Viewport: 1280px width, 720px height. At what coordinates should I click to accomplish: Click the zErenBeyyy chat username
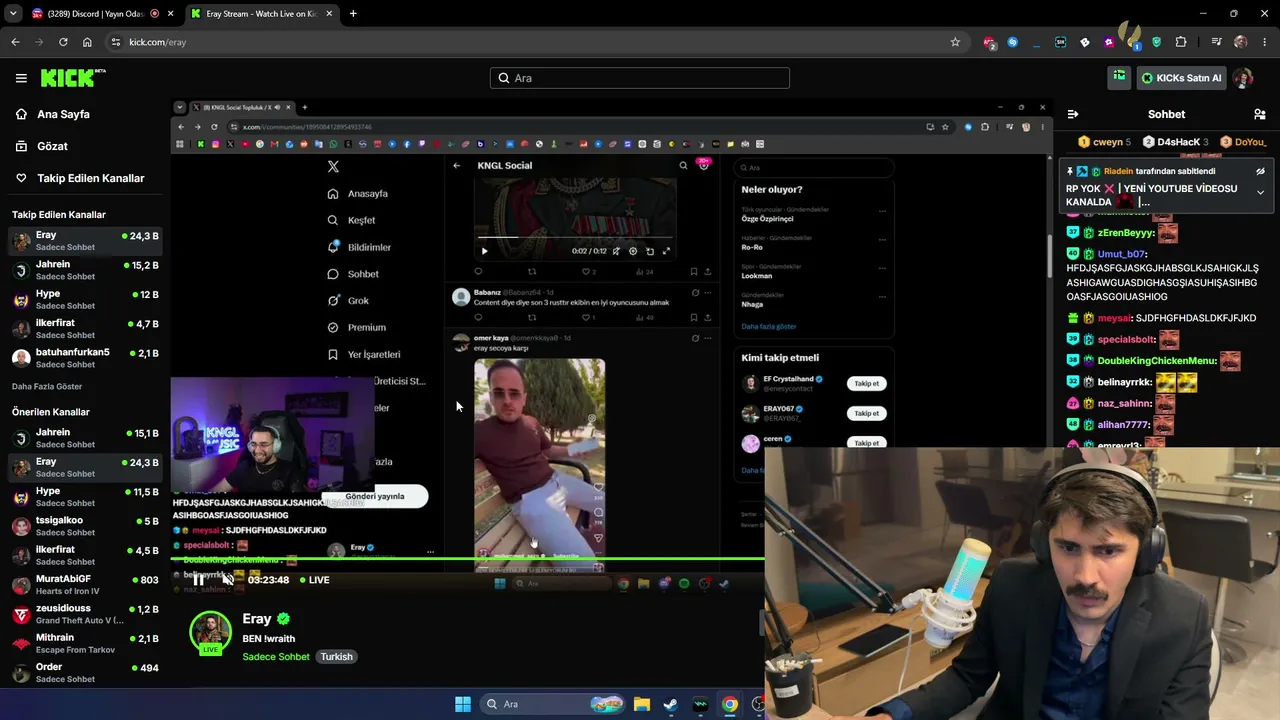point(1125,233)
